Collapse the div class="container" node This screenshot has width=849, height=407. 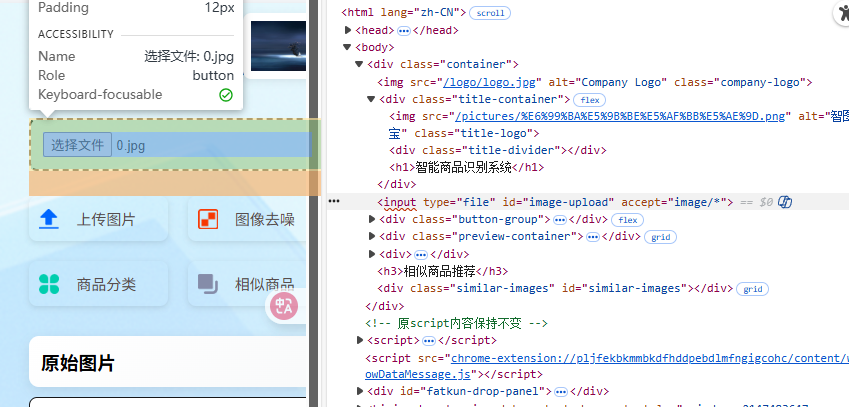point(359,64)
